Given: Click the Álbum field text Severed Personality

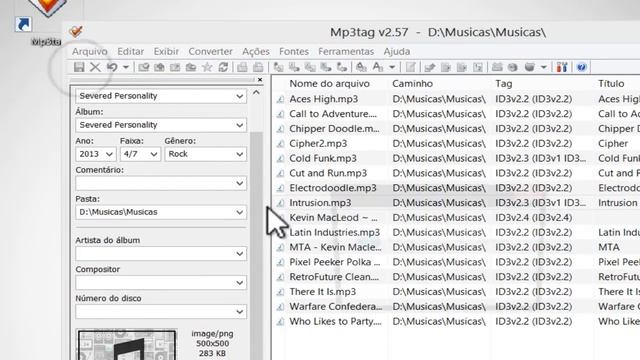Looking at the screenshot, I should click(118, 125).
